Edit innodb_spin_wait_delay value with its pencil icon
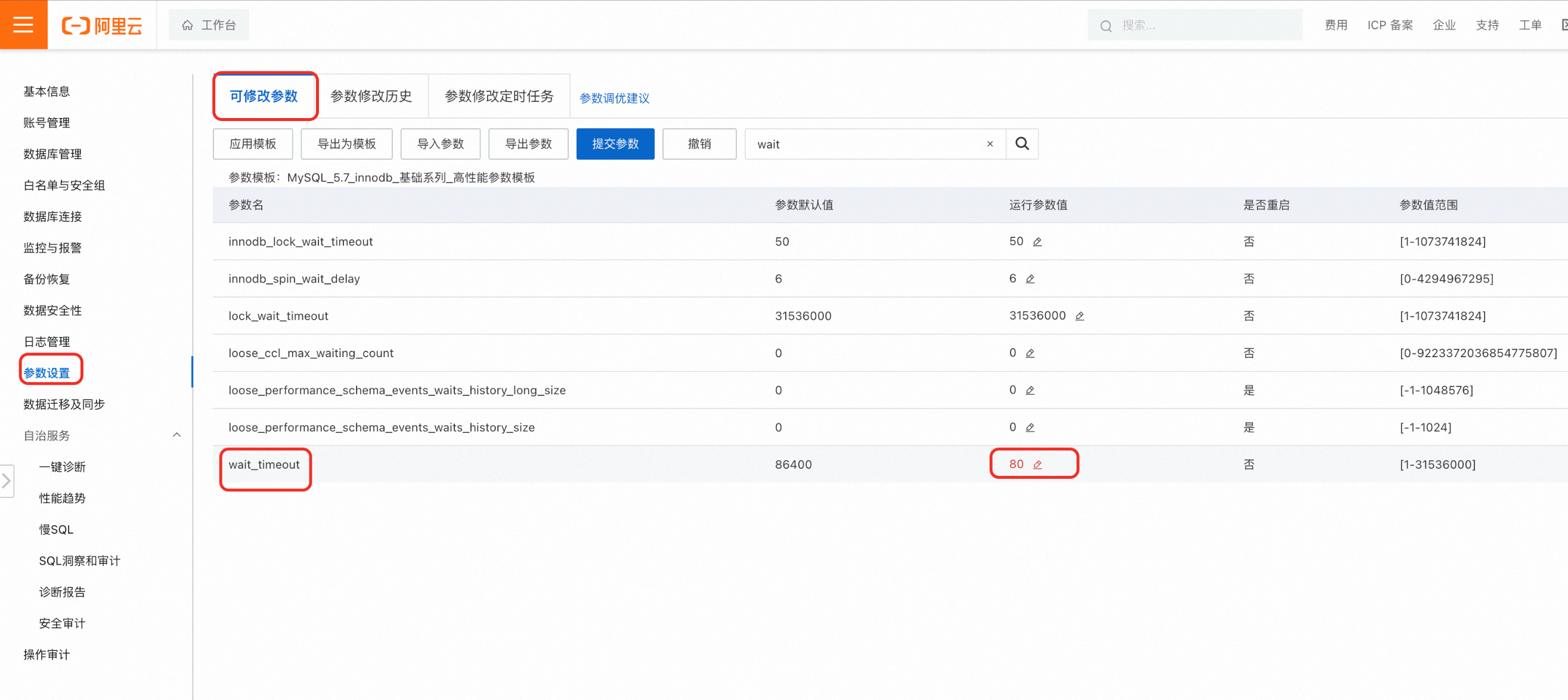 click(x=1030, y=279)
